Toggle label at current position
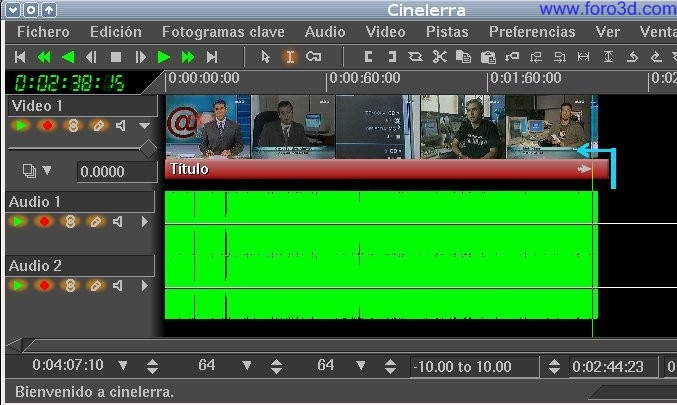 pos(512,57)
